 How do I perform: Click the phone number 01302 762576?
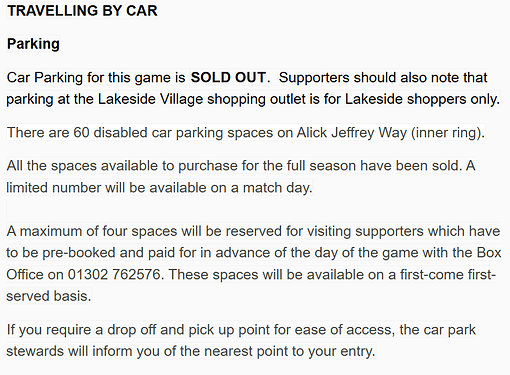click(114, 275)
